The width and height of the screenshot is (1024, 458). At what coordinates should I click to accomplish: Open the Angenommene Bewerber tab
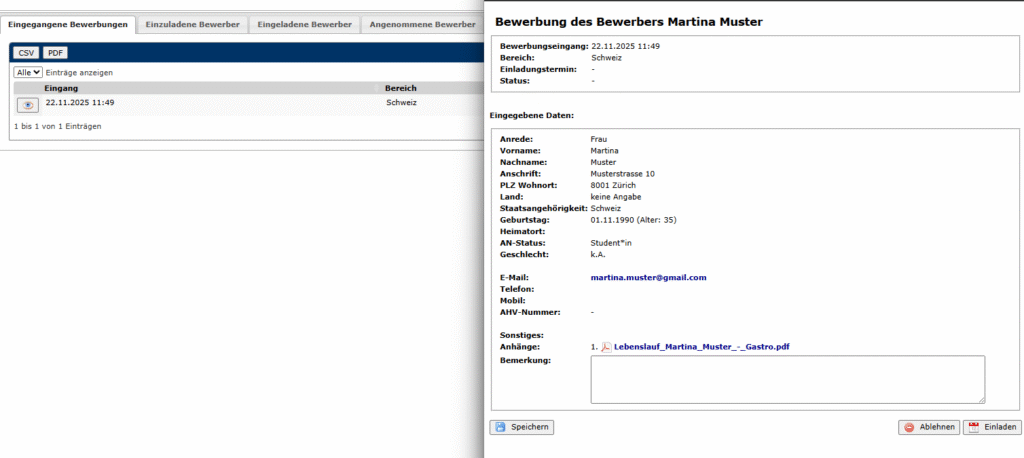coord(421,24)
